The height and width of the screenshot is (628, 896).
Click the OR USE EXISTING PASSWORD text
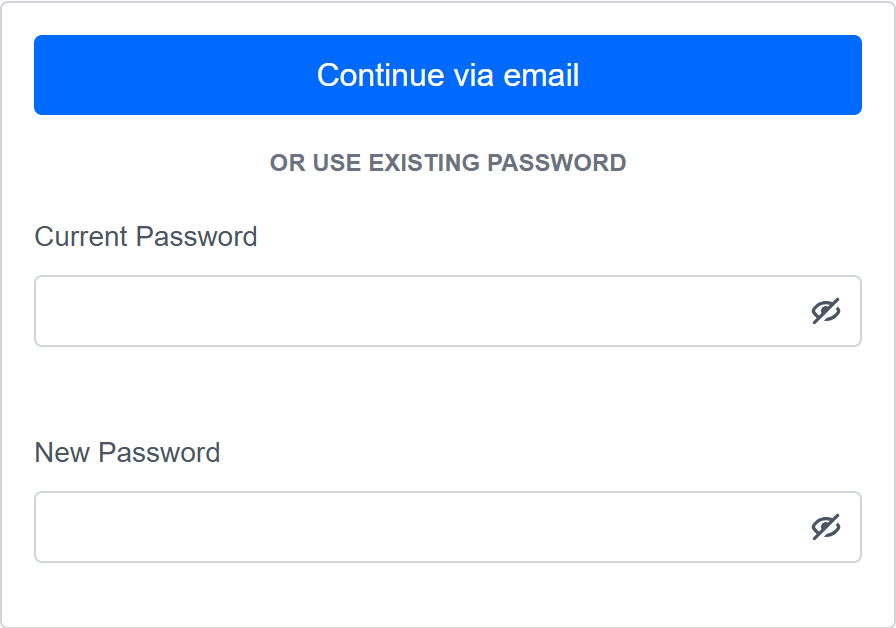coord(448,163)
